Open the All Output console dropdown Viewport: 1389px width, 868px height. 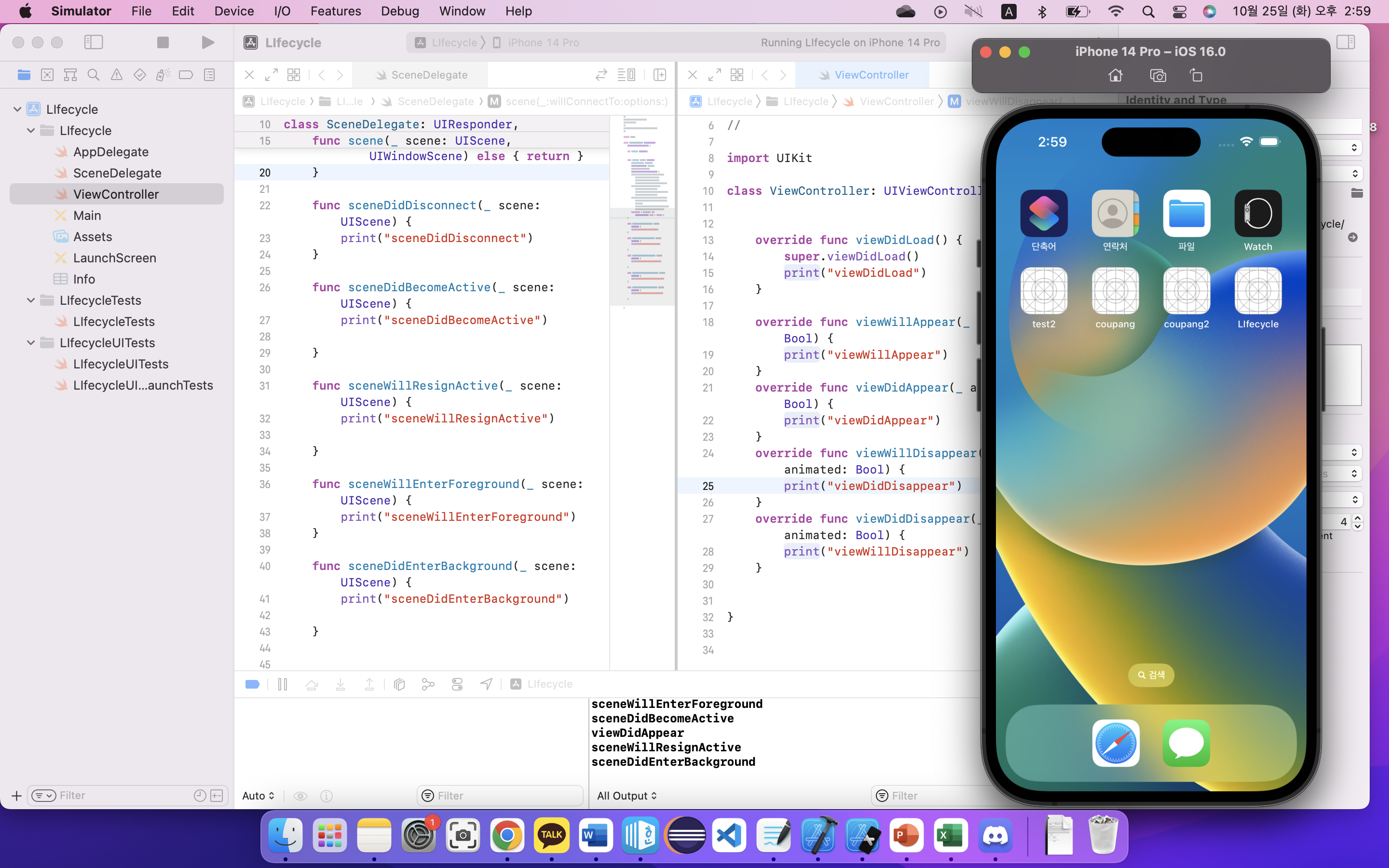tap(627, 796)
